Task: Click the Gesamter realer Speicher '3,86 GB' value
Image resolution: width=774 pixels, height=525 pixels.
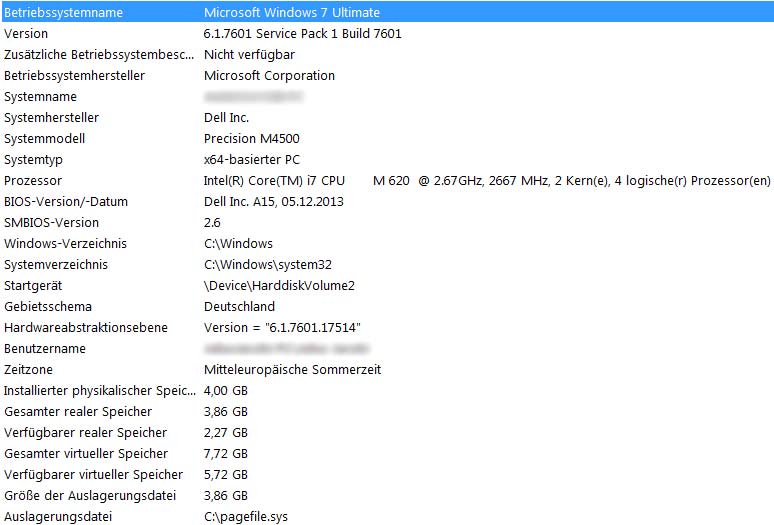Action: (226, 412)
